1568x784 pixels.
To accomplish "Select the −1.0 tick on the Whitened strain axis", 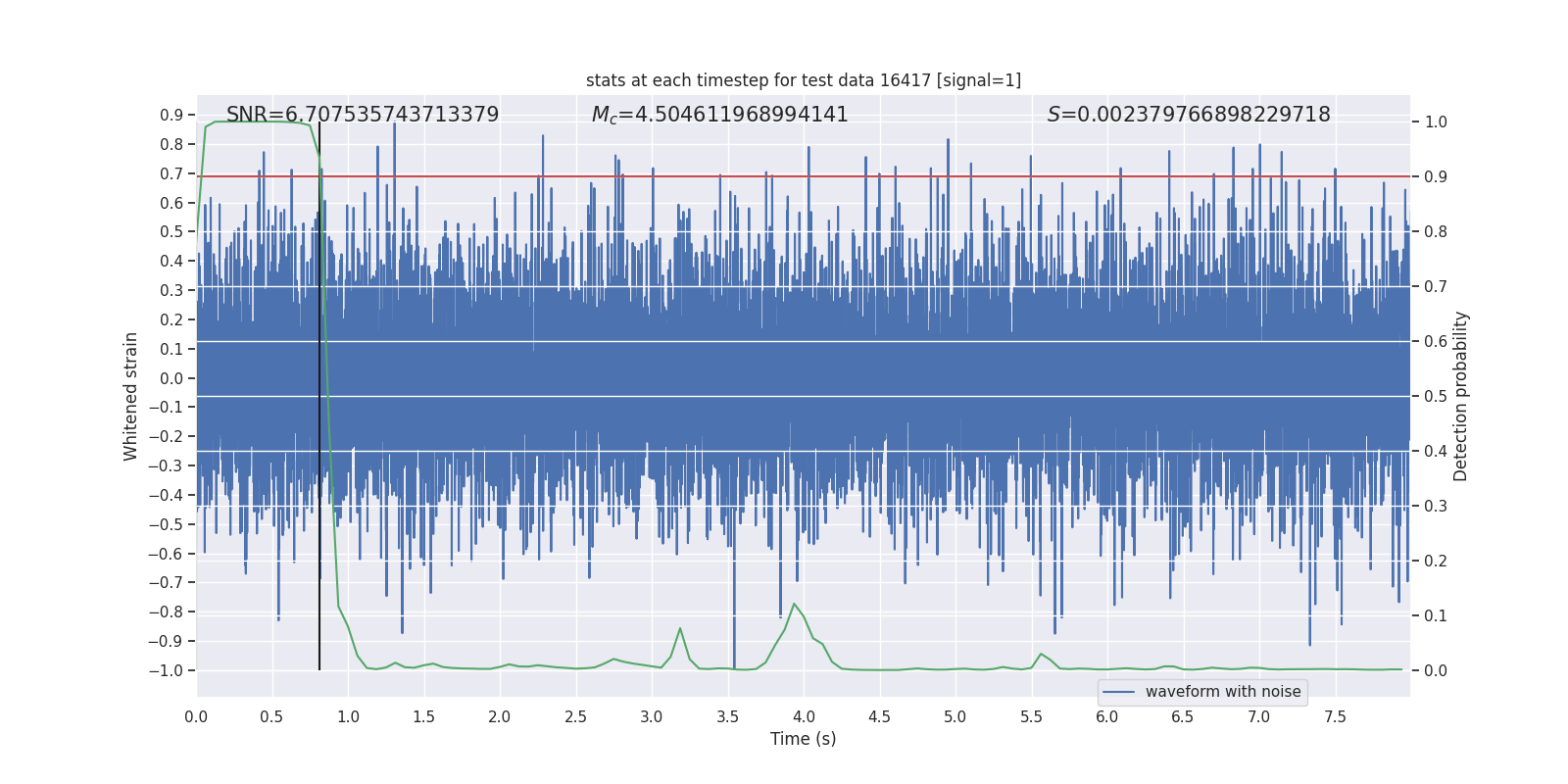I will point(166,670).
